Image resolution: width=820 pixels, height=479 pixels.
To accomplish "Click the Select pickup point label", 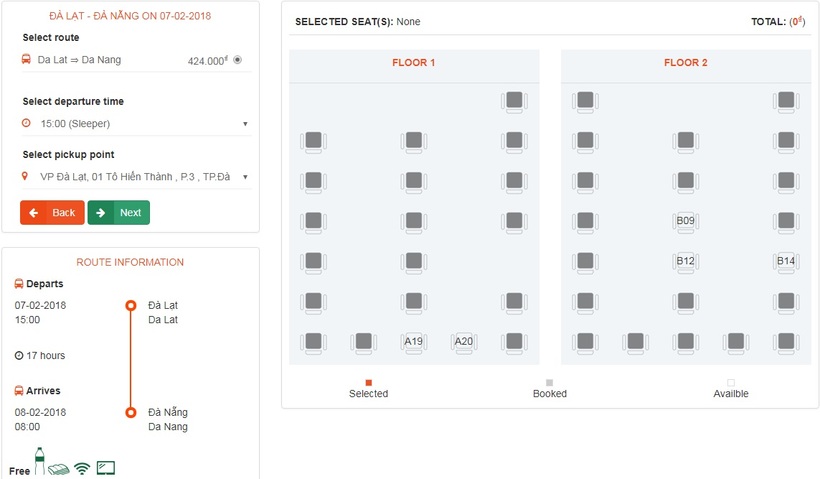I will click(69, 155).
